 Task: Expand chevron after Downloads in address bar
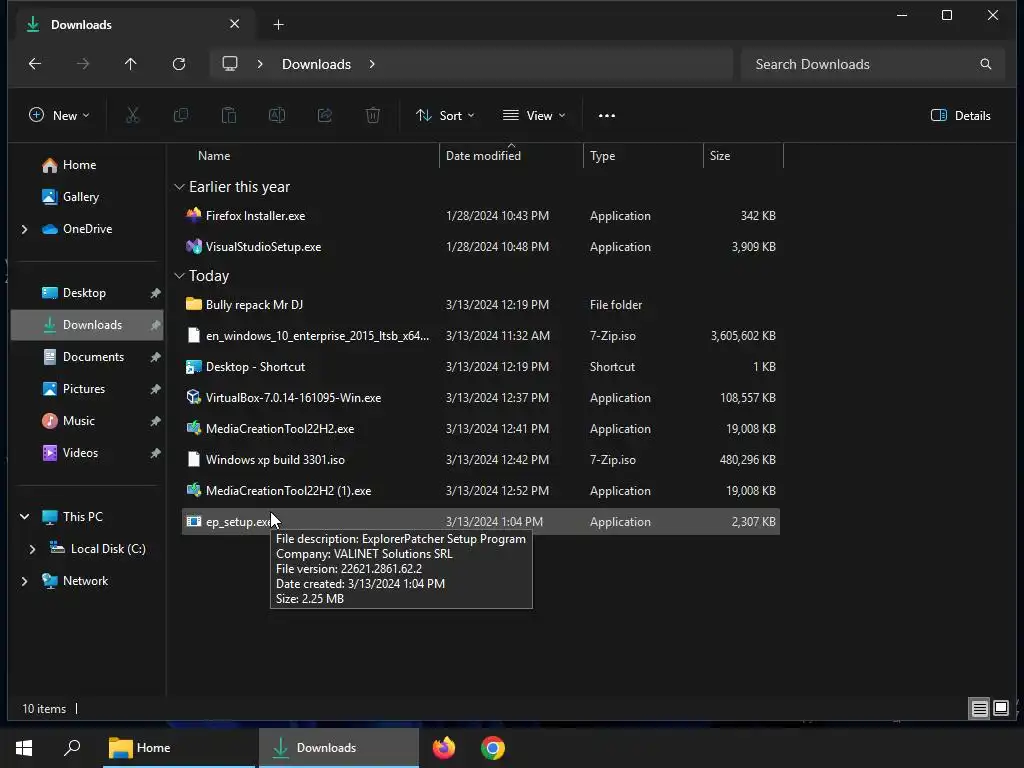coord(372,64)
